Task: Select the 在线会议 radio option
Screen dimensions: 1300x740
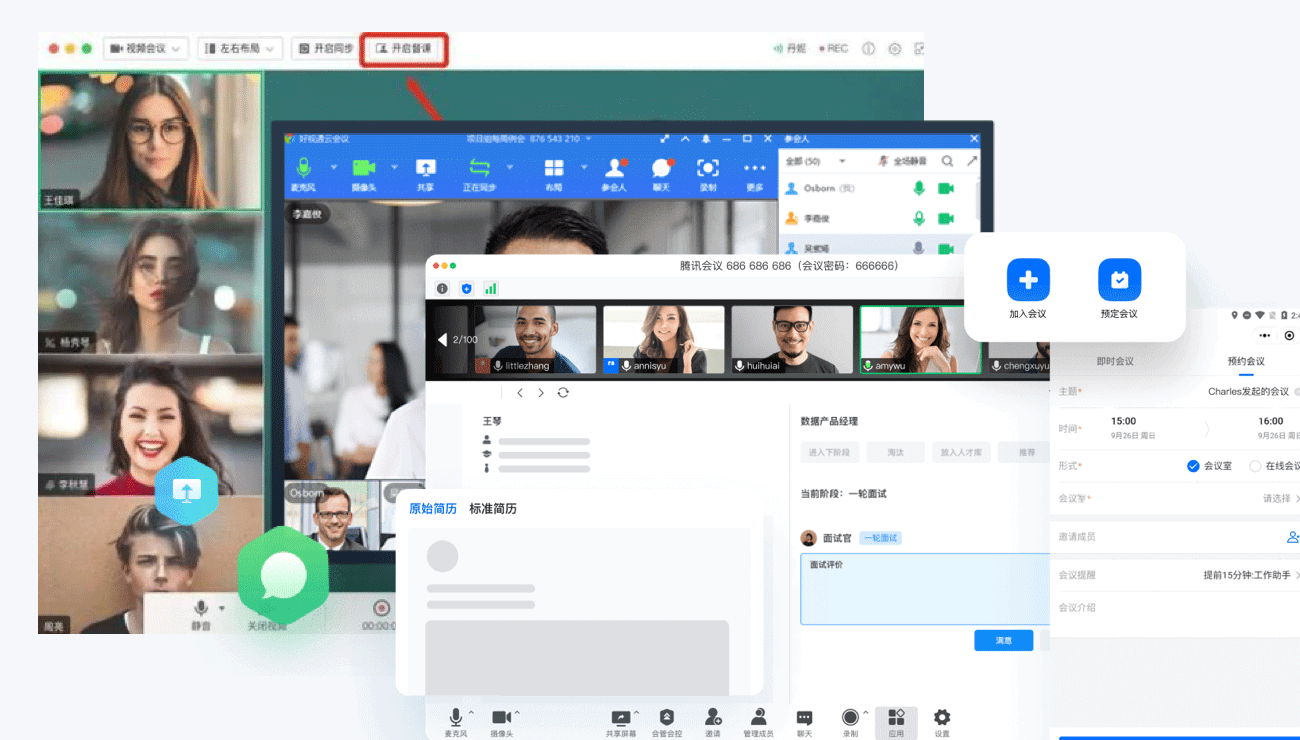Action: pos(1255,466)
